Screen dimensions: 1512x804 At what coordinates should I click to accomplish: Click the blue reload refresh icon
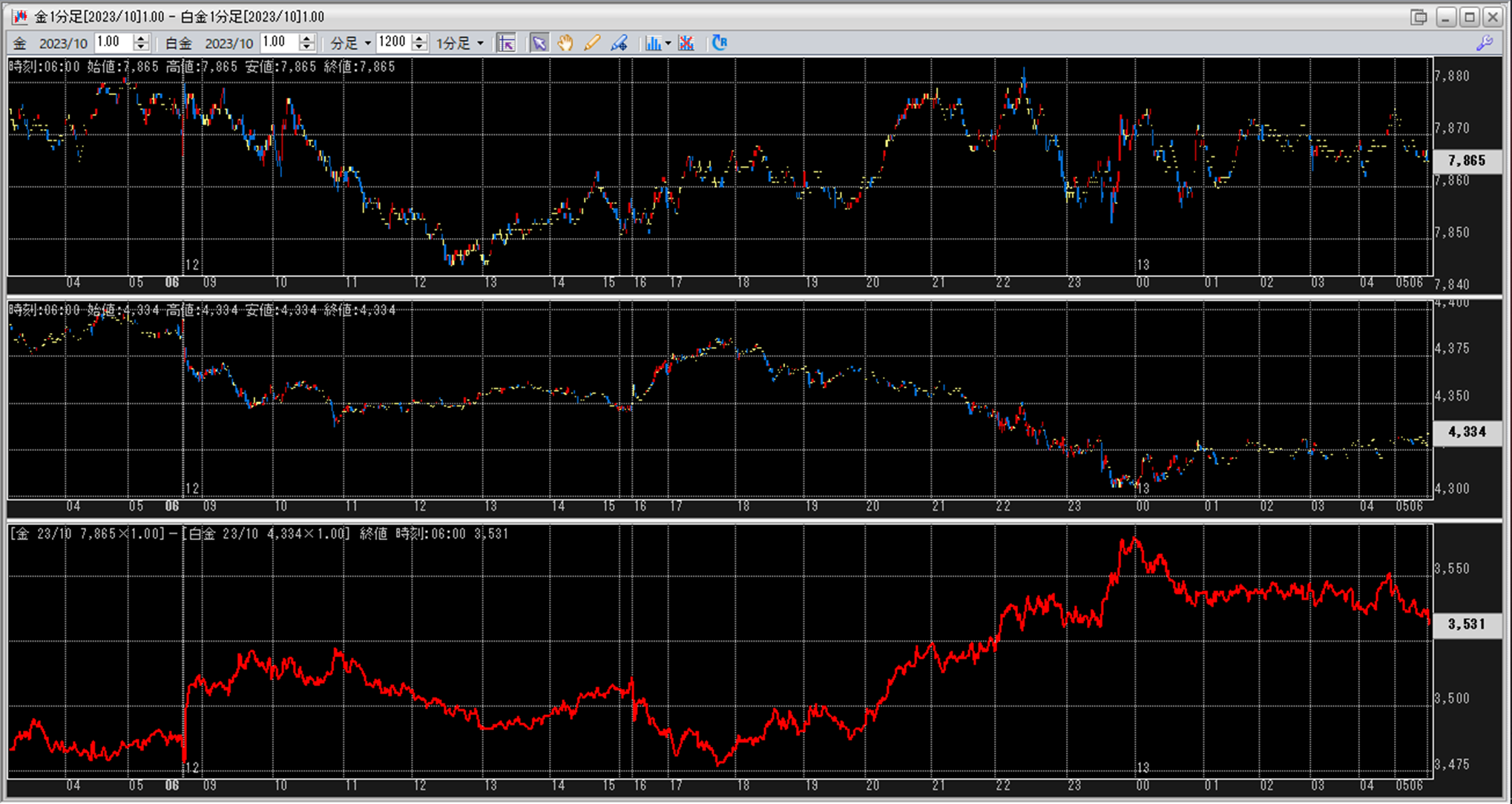(x=719, y=43)
